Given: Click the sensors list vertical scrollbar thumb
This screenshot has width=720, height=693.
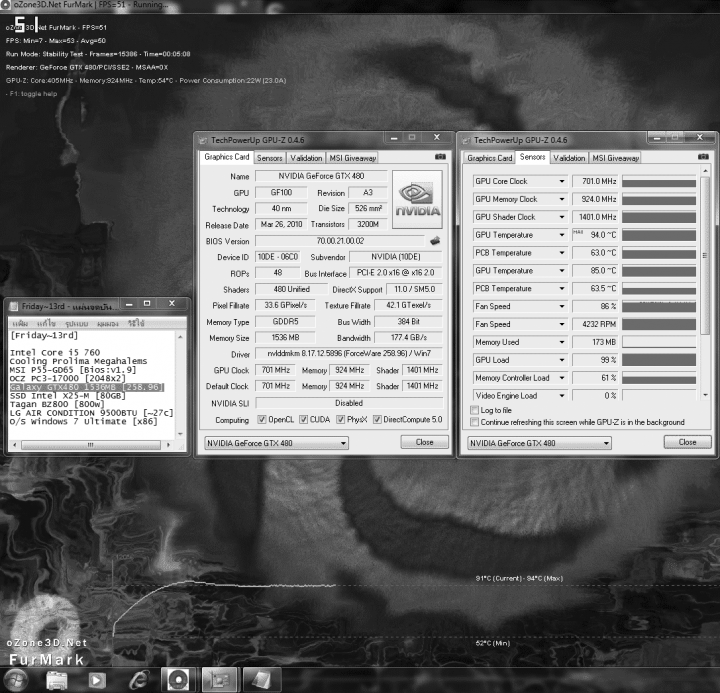Looking at the screenshot, I should [705, 255].
